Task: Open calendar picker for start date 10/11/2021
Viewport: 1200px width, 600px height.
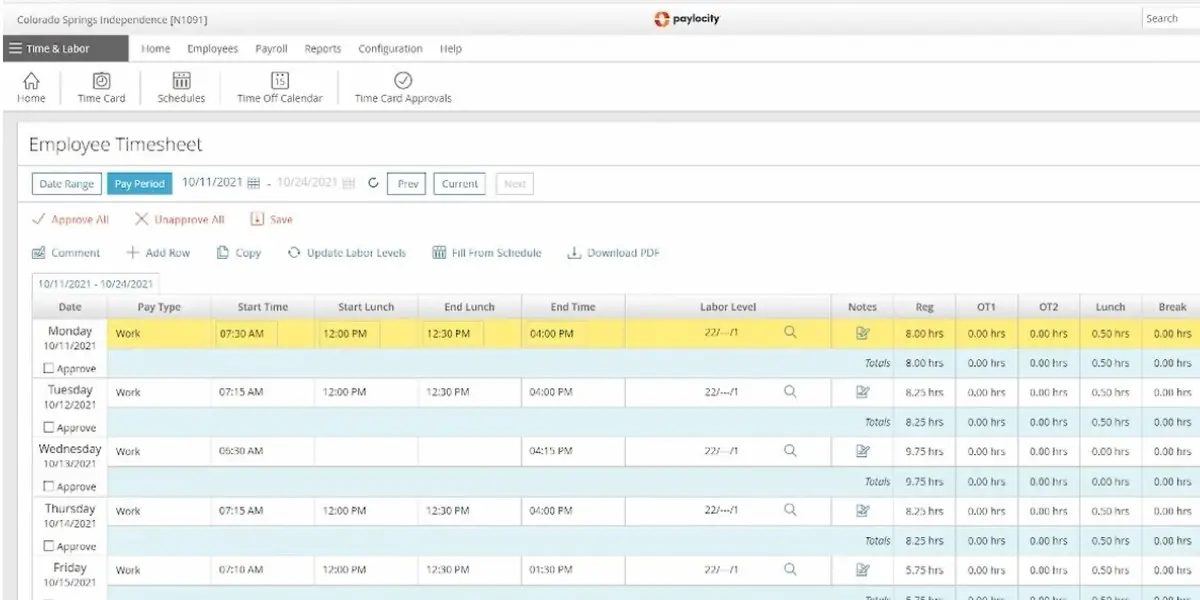Action: tap(254, 183)
